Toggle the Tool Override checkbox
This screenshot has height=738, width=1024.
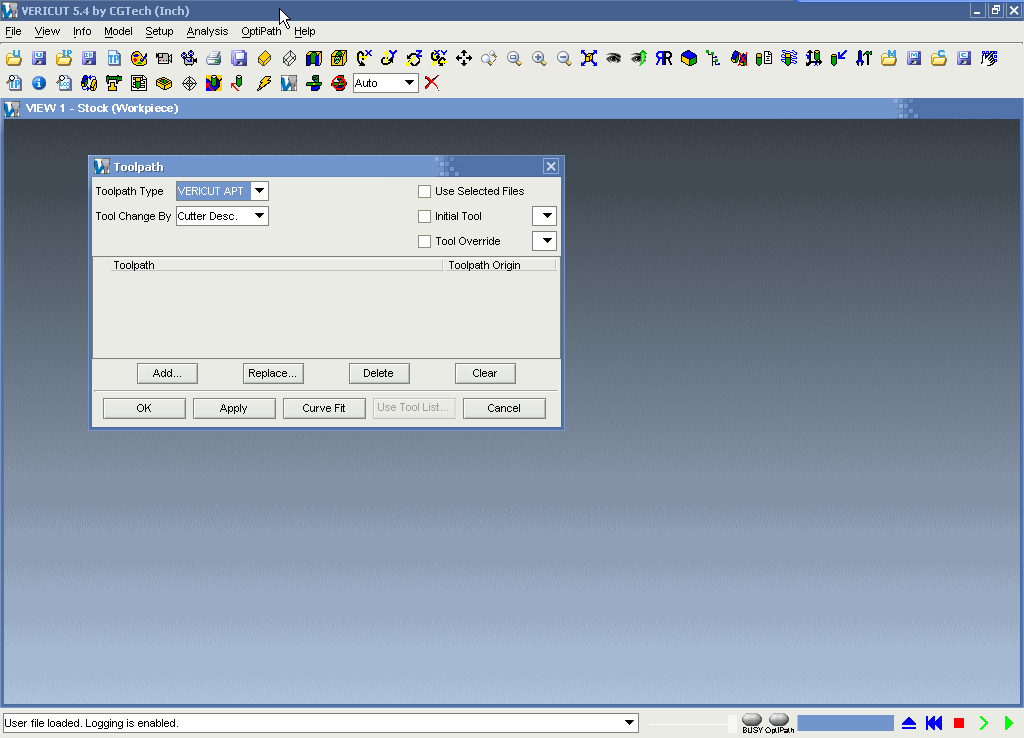coord(424,242)
